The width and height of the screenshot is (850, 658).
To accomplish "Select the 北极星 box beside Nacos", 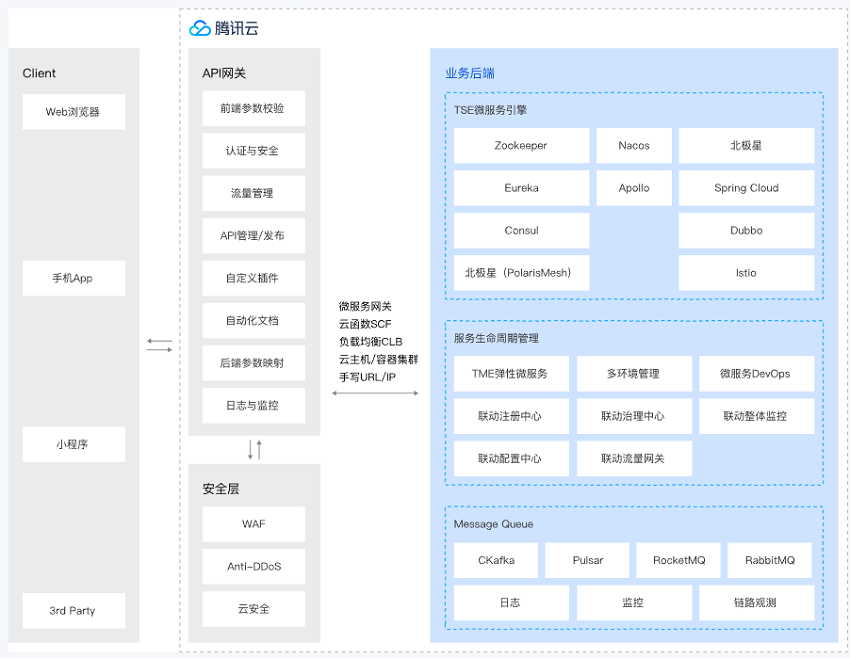I will (746, 145).
